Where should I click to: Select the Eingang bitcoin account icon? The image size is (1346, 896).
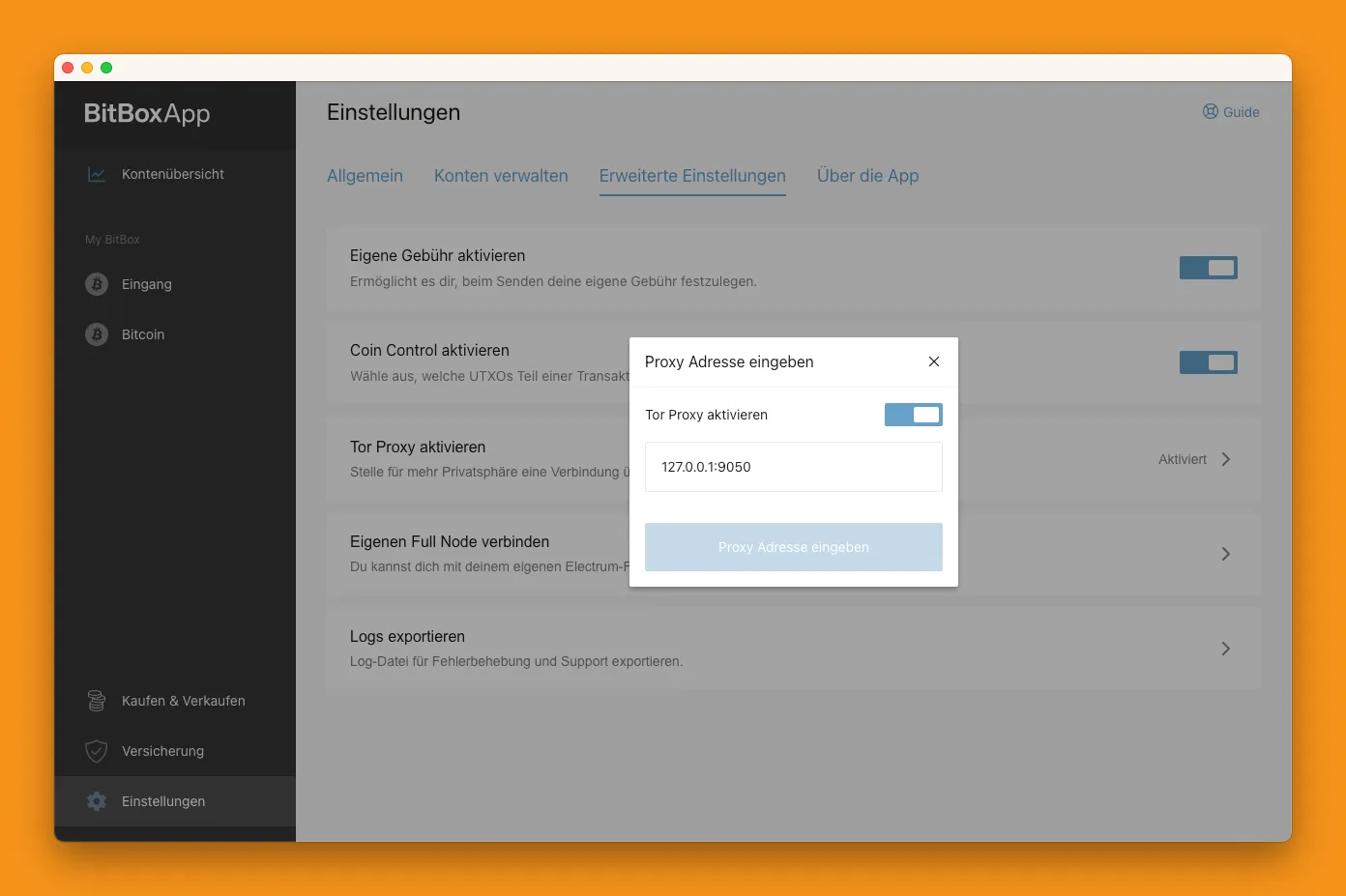coord(96,283)
